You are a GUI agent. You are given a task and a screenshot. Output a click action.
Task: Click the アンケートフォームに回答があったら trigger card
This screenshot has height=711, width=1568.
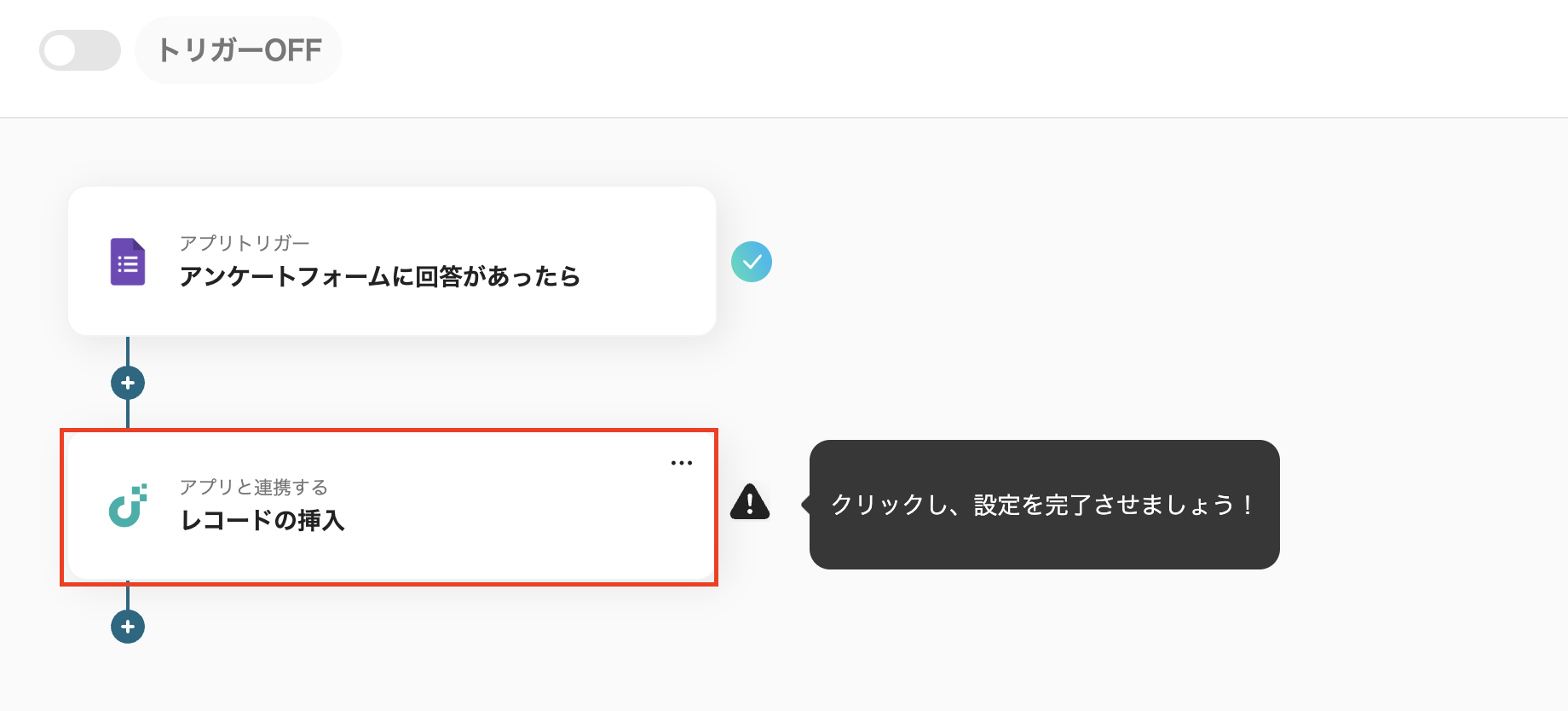point(392,260)
